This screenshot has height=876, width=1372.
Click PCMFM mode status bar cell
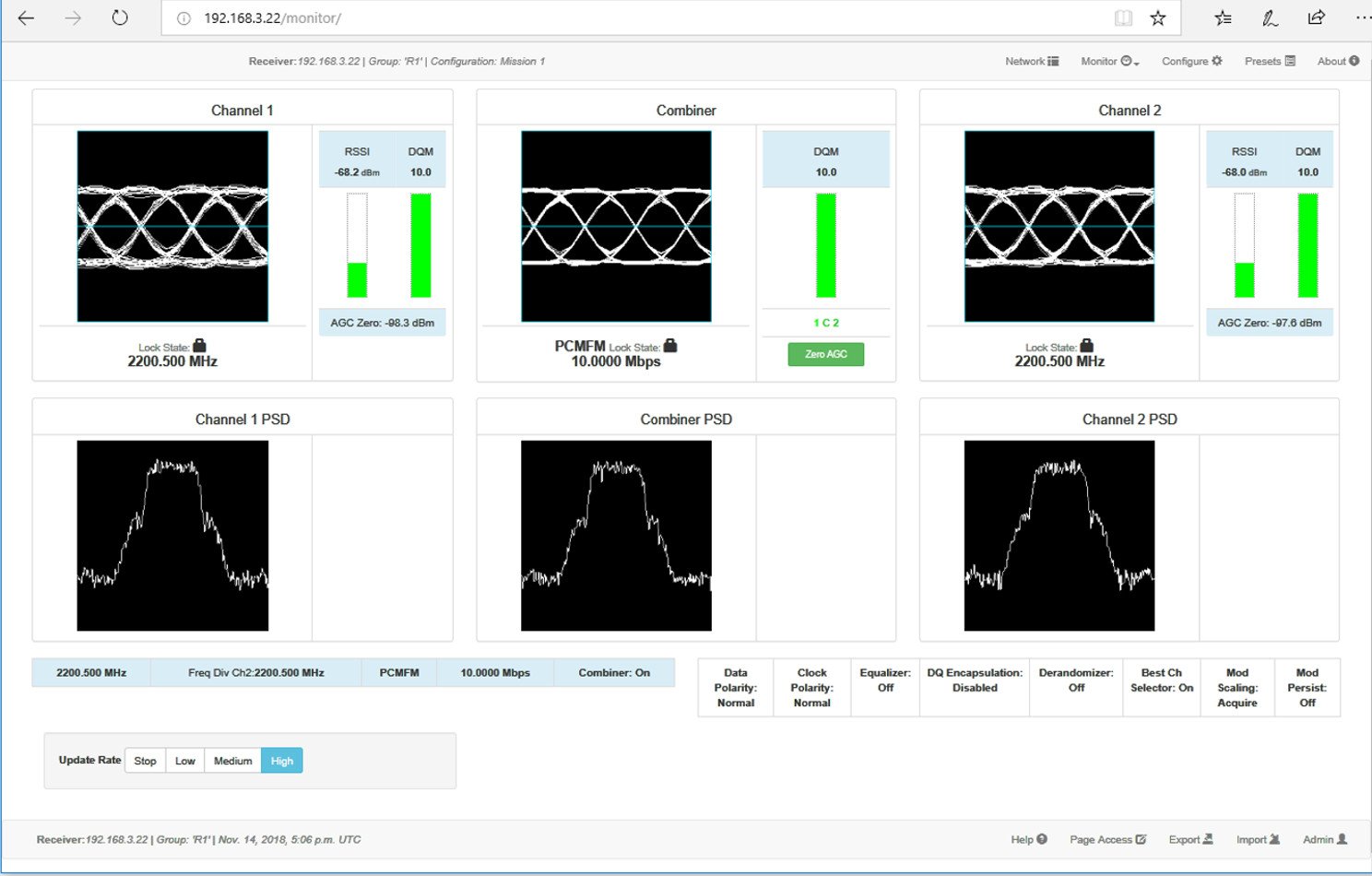coord(399,672)
